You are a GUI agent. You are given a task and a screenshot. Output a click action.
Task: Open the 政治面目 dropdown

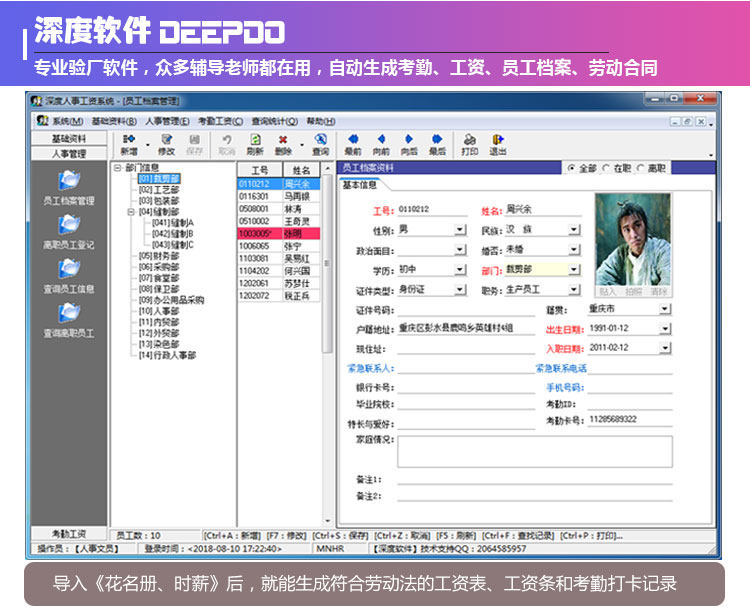[460, 250]
